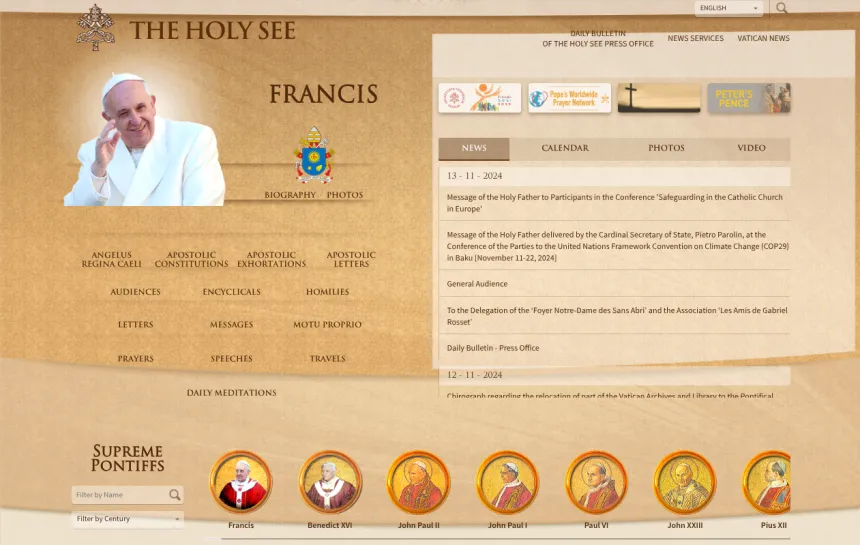
Task: Switch to the Calendar tab
Action: (565, 148)
